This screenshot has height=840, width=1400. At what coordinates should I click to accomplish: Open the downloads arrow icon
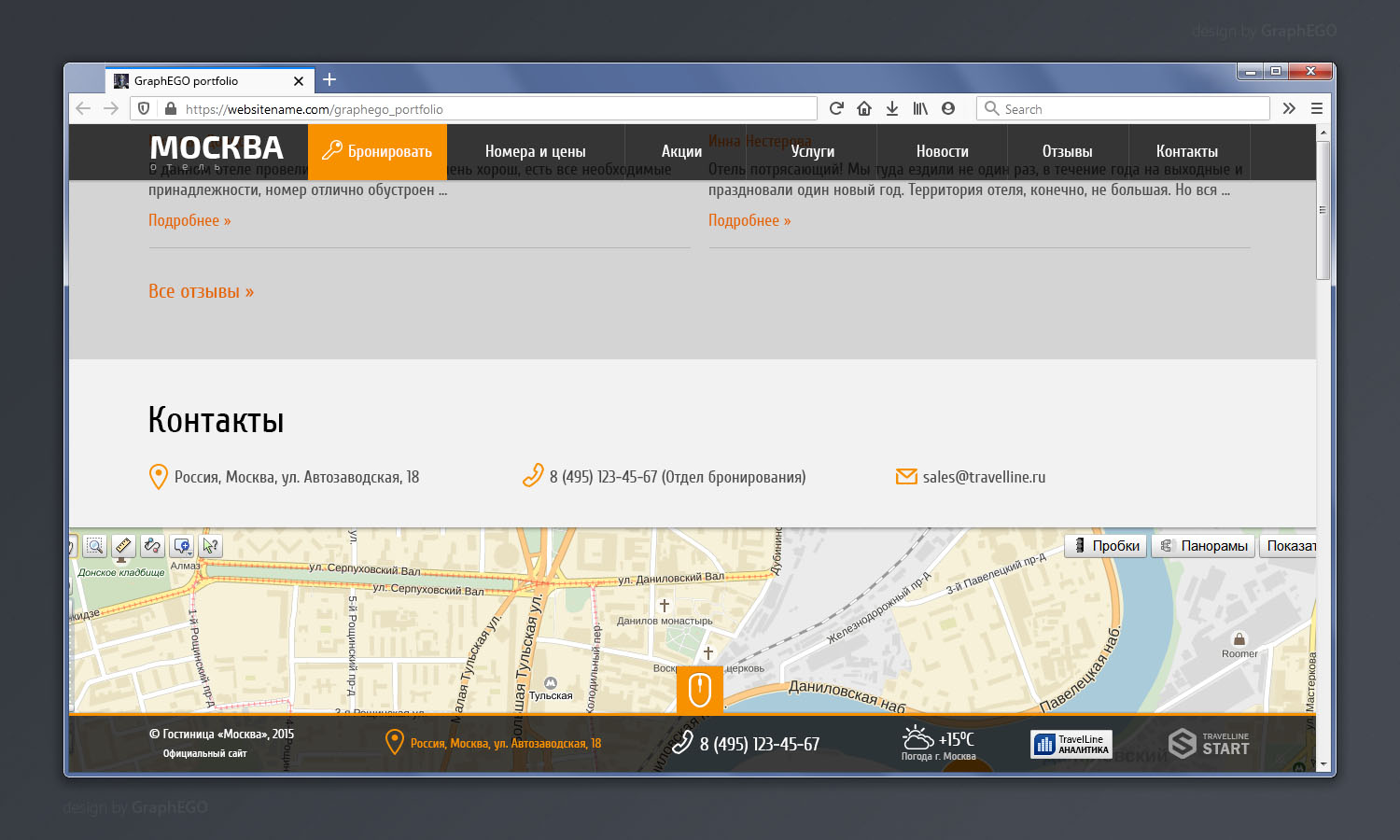(892, 108)
